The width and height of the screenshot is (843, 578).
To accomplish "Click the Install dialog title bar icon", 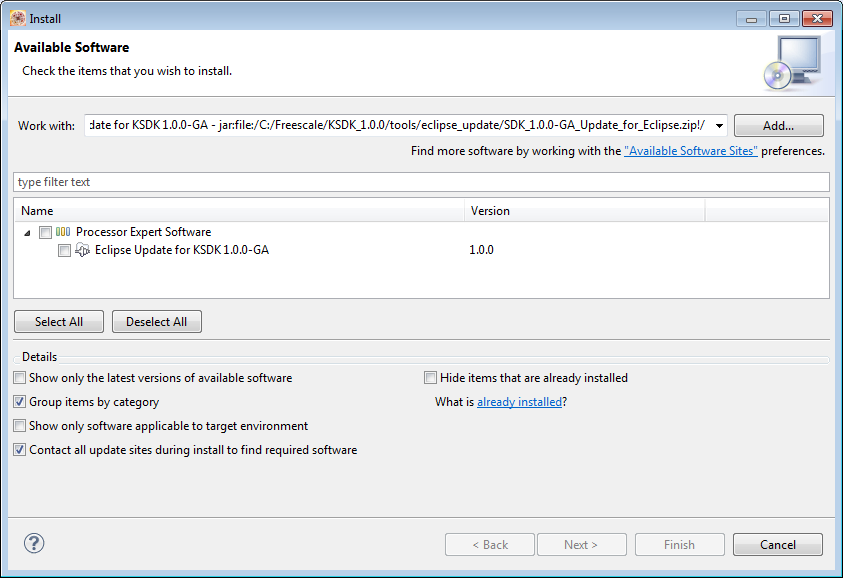I will tap(17, 18).
